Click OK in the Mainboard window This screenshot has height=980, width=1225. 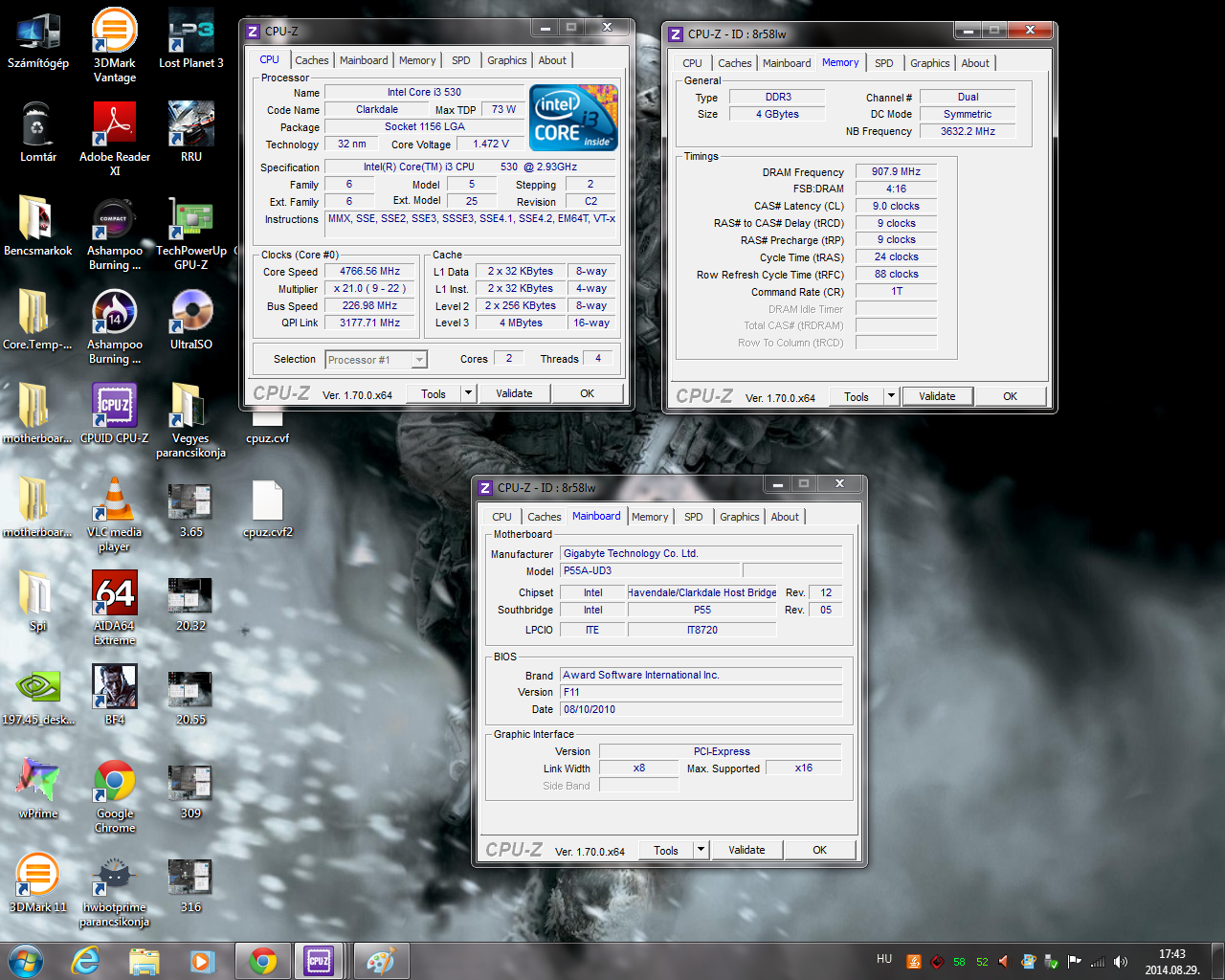[820, 850]
